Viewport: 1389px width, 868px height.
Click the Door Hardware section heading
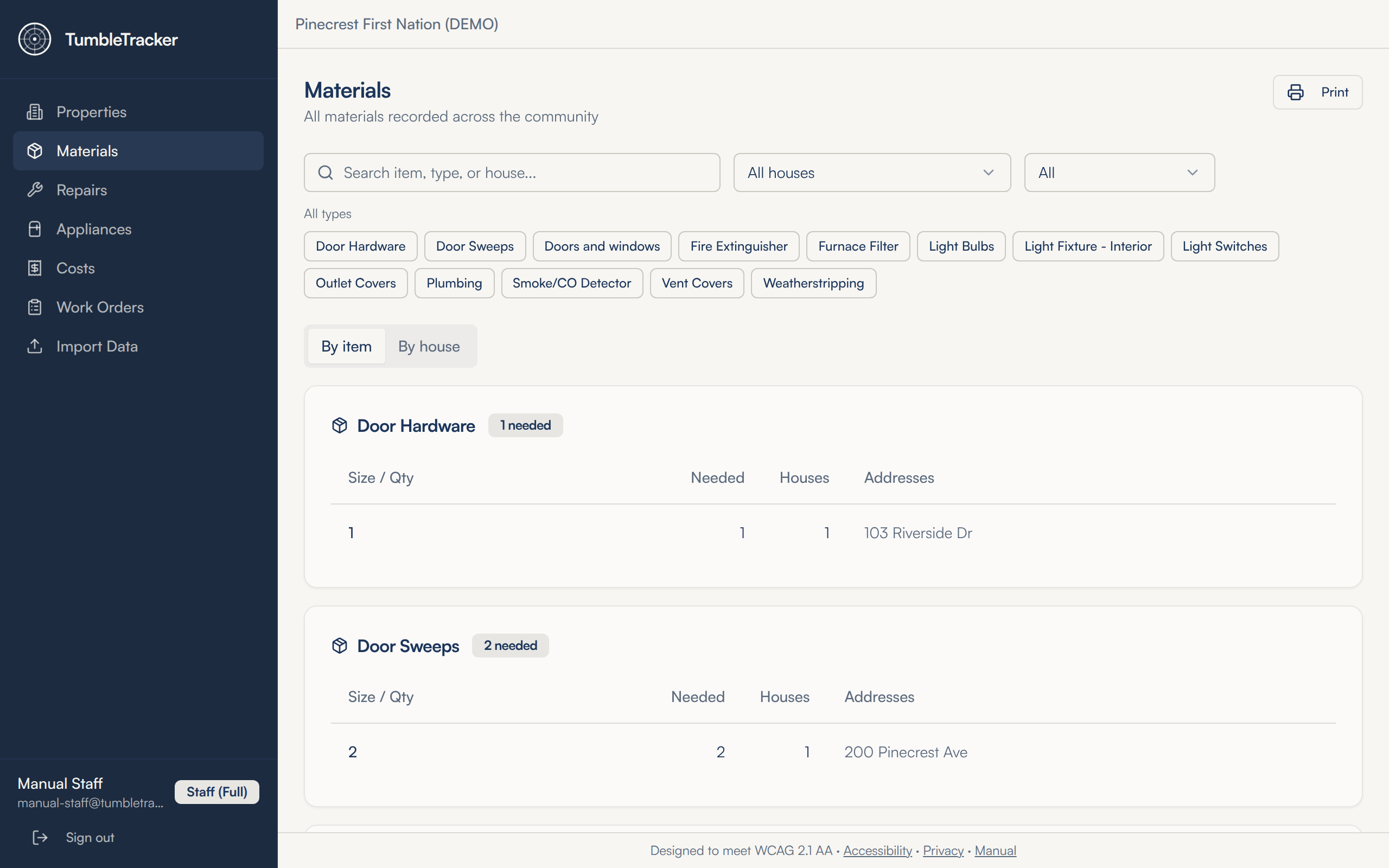416,426
